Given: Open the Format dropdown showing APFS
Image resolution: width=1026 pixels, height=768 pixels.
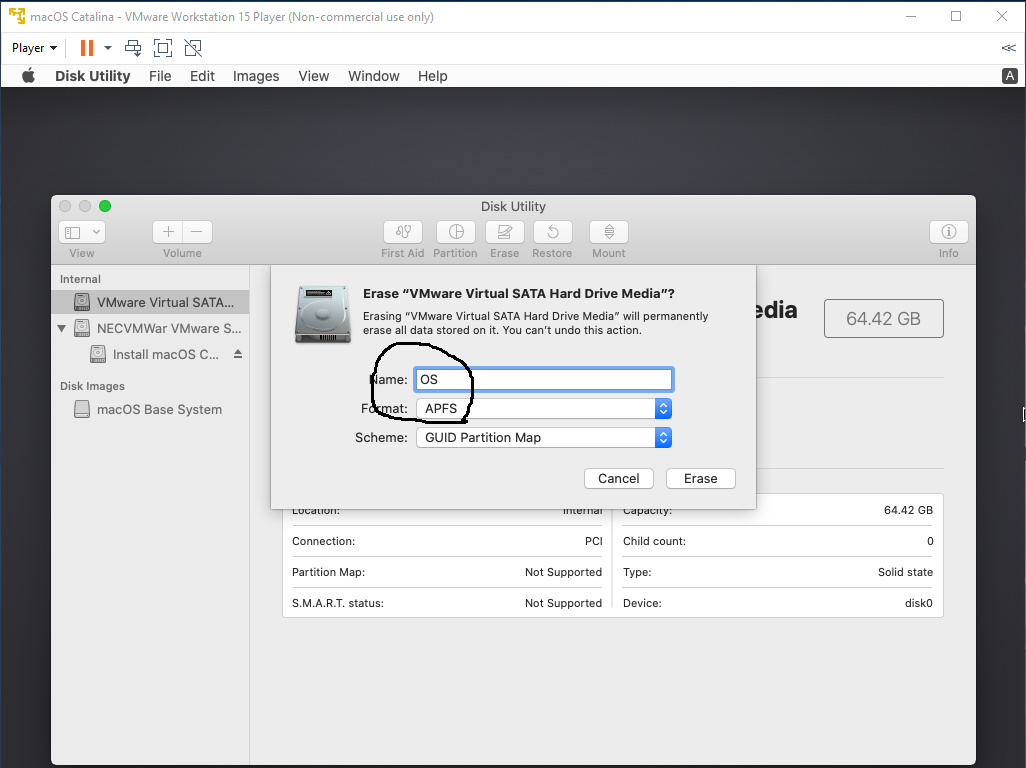Looking at the screenshot, I should [x=544, y=409].
